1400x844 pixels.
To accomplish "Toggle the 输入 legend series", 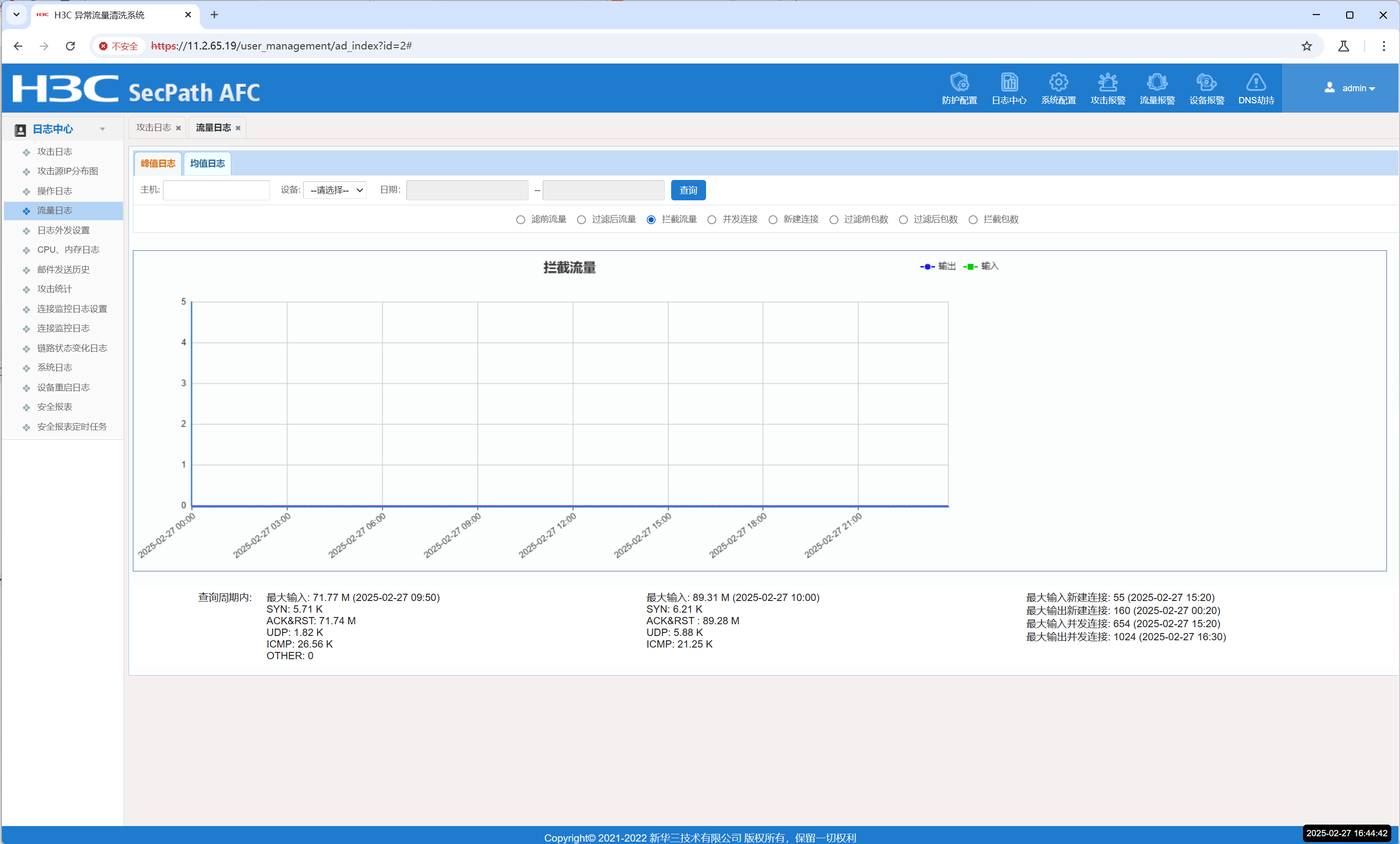I will [980, 266].
